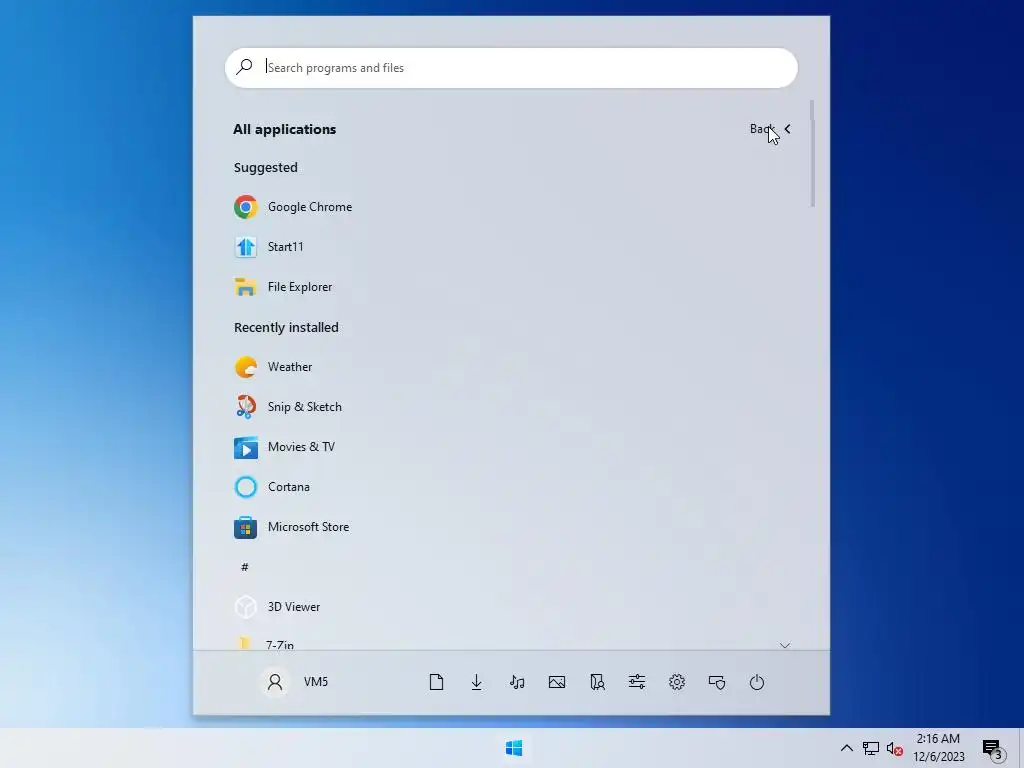Click the Documents shortcut icon
1024x768 pixels.
coord(436,682)
